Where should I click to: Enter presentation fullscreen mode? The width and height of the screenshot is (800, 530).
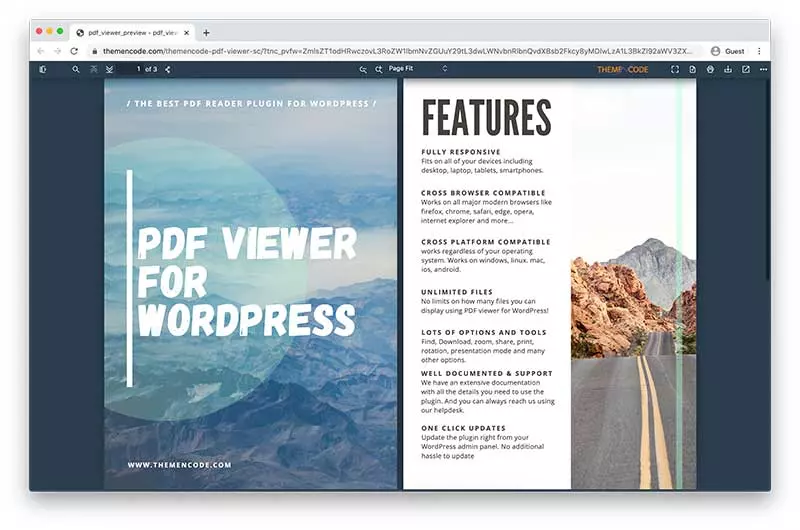(x=675, y=69)
